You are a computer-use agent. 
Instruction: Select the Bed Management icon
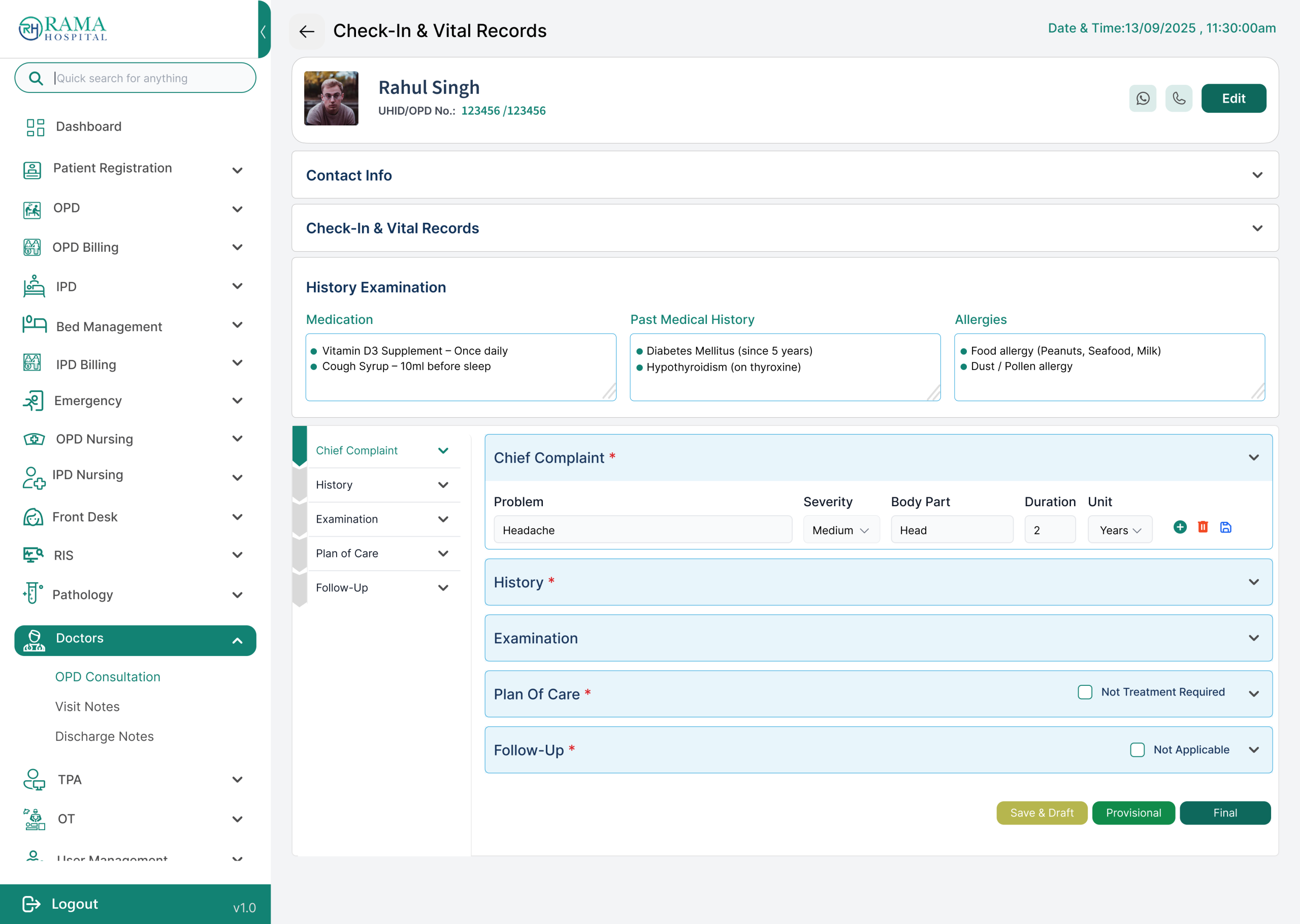point(34,324)
